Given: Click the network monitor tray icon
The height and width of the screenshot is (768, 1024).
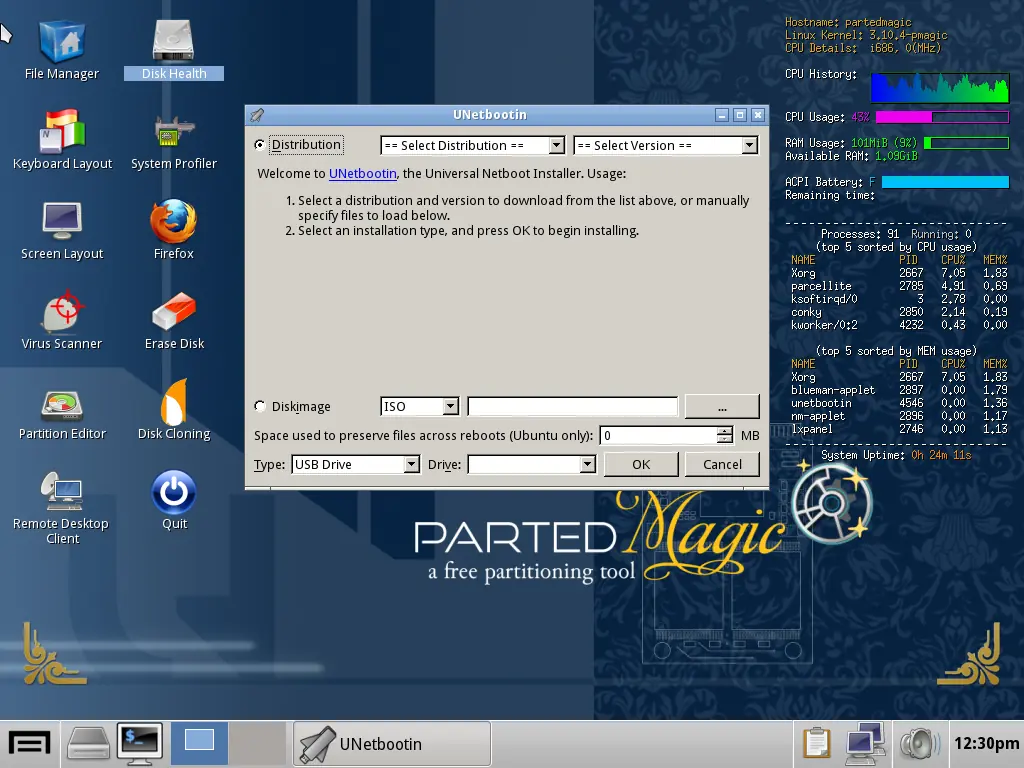Looking at the screenshot, I should [865, 744].
